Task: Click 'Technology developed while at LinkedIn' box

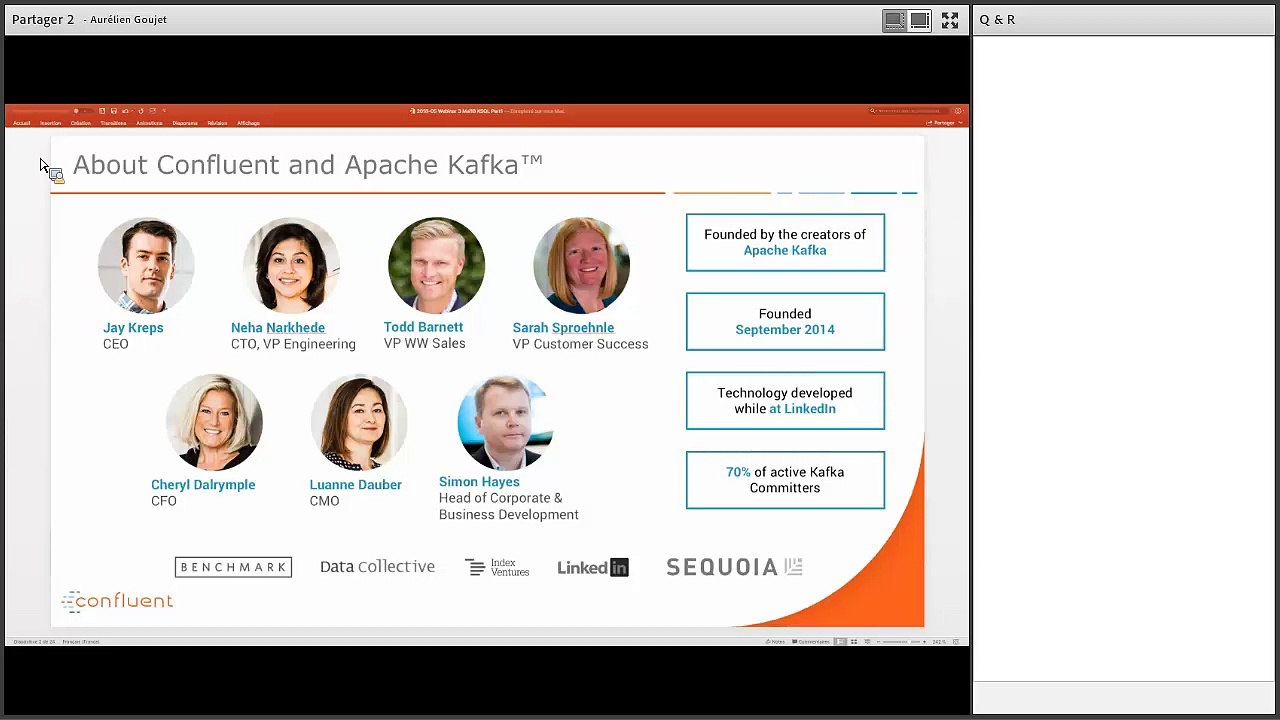Action: click(785, 401)
